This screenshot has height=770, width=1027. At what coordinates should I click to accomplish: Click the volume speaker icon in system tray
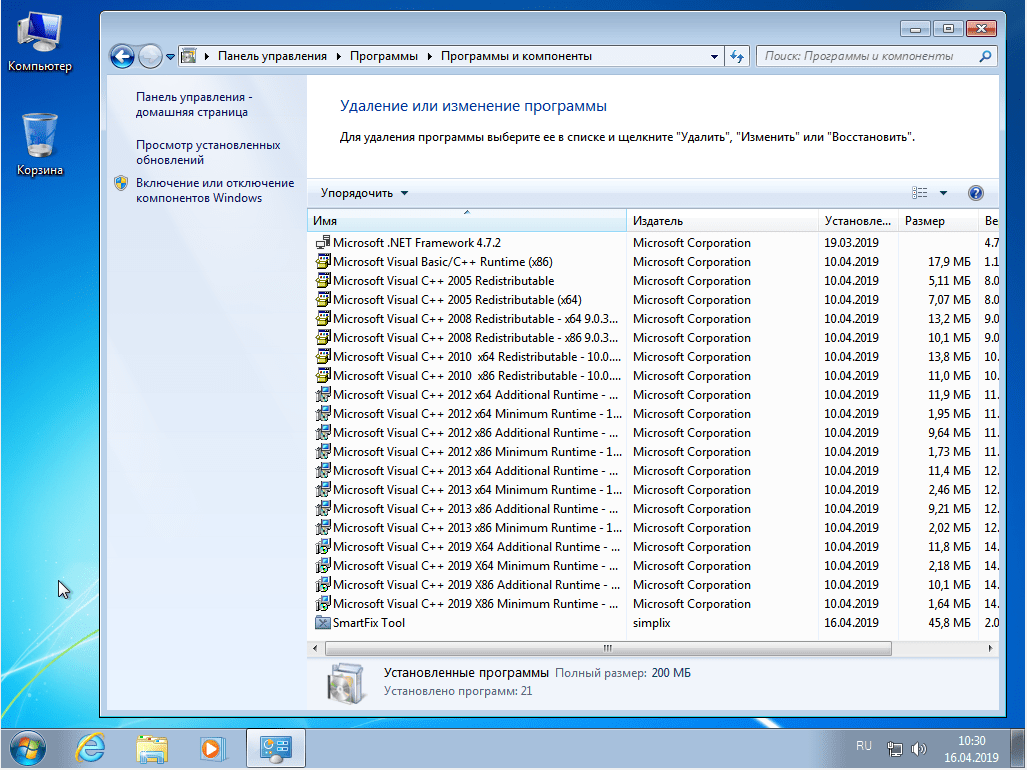point(919,747)
